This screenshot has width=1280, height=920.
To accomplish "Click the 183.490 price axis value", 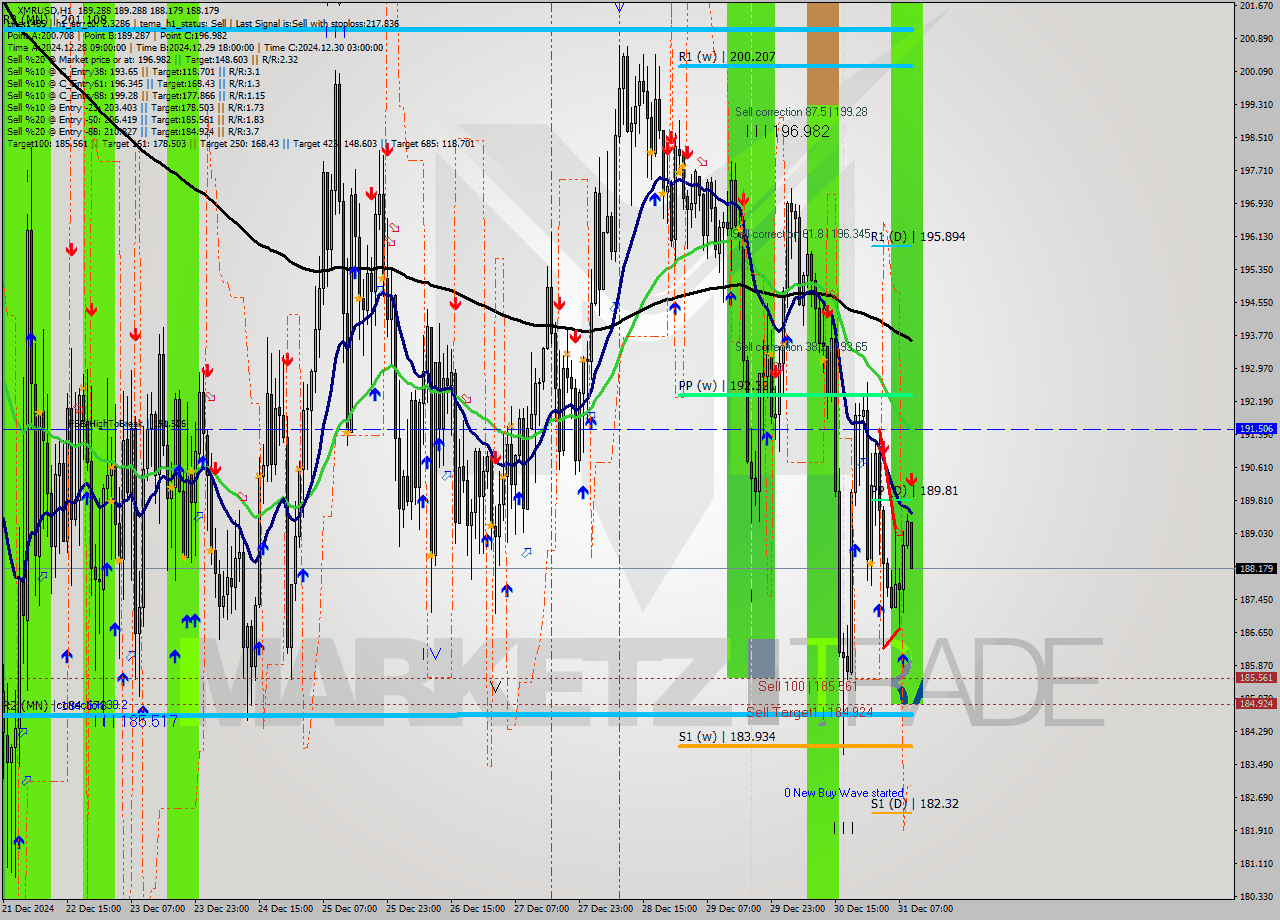I will tap(1256, 764).
